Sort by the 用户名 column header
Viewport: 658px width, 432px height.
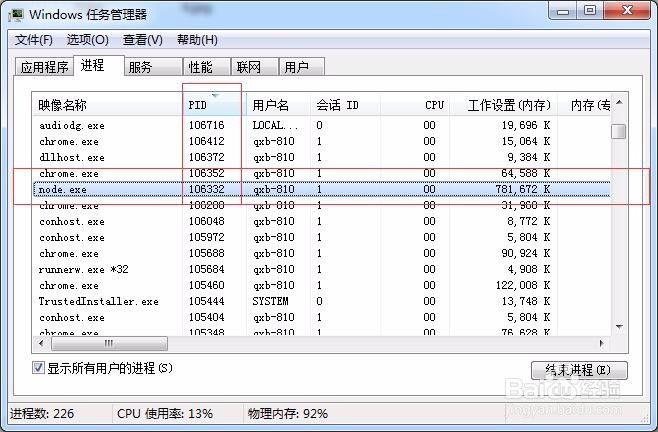tap(278, 105)
